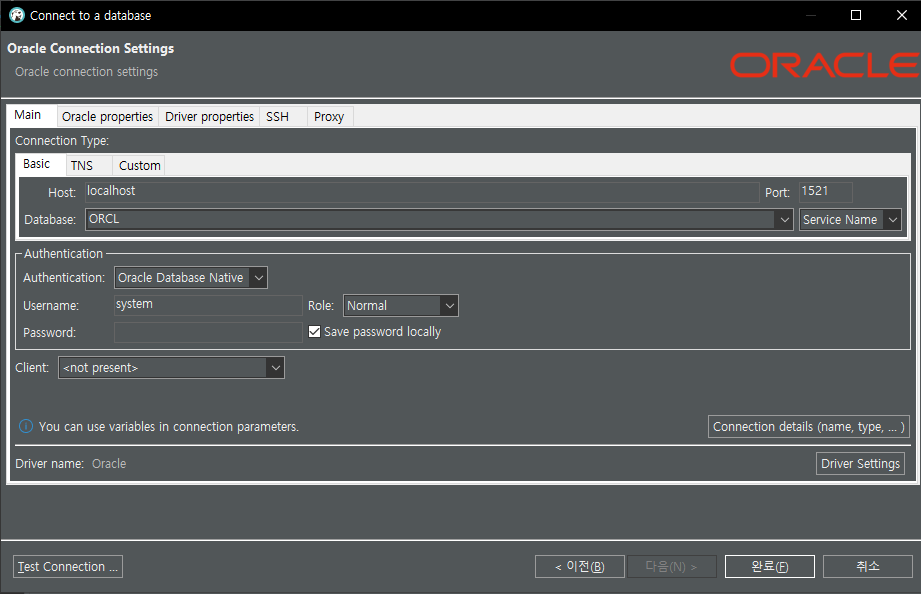Toggle the Save password locally checkbox
921x594 pixels.
314,331
